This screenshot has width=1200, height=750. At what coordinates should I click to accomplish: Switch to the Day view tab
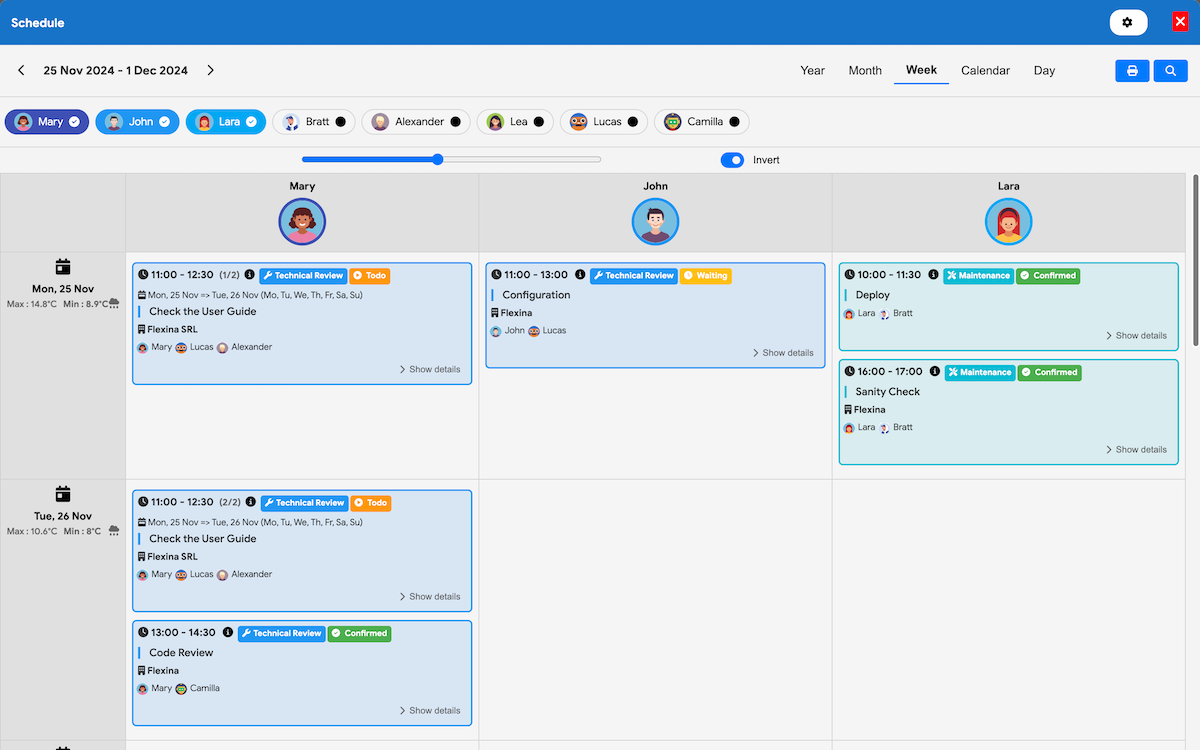(x=1044, y=71)
